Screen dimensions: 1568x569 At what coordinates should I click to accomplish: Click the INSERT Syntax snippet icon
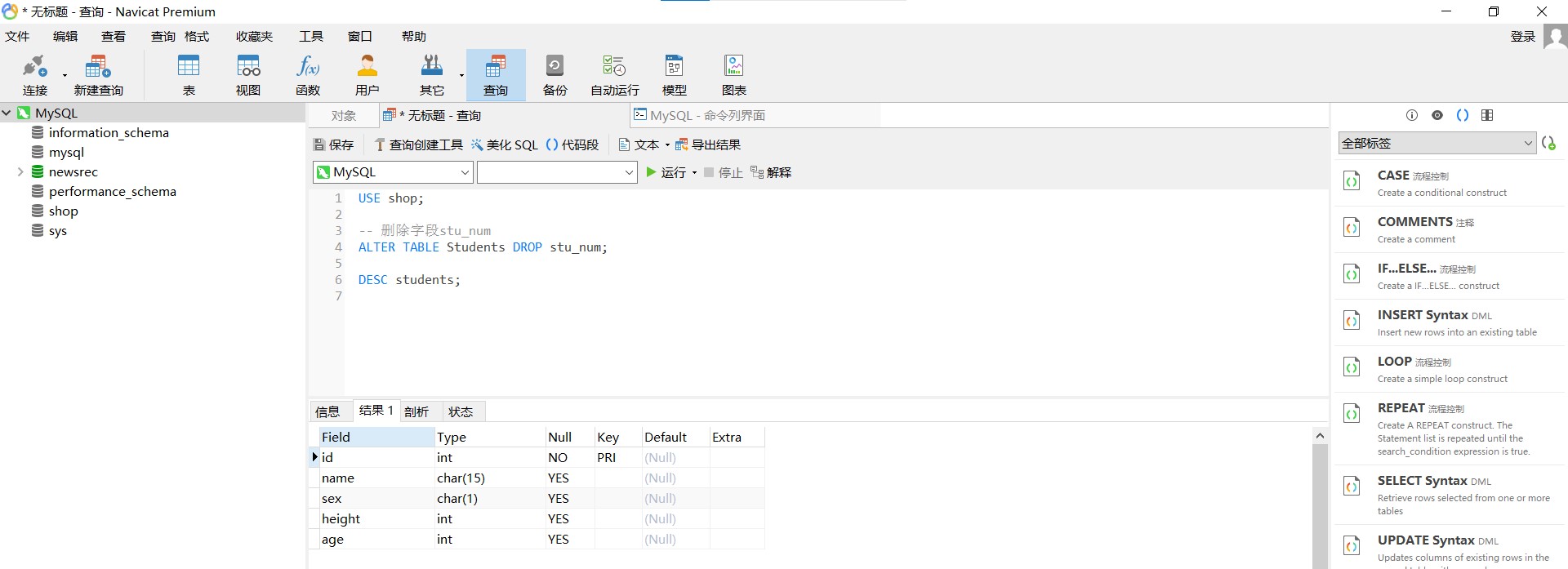(x=1352, y=321)
